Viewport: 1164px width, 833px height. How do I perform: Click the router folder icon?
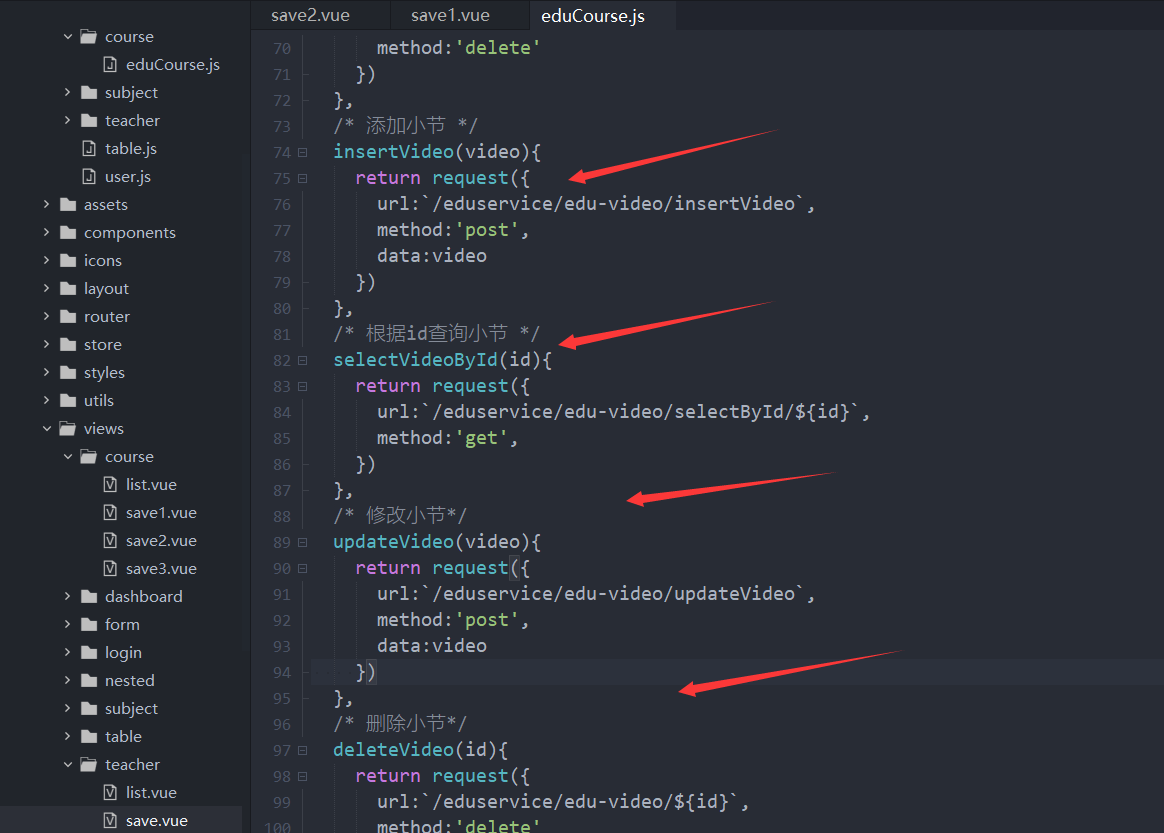click(68, 316)
